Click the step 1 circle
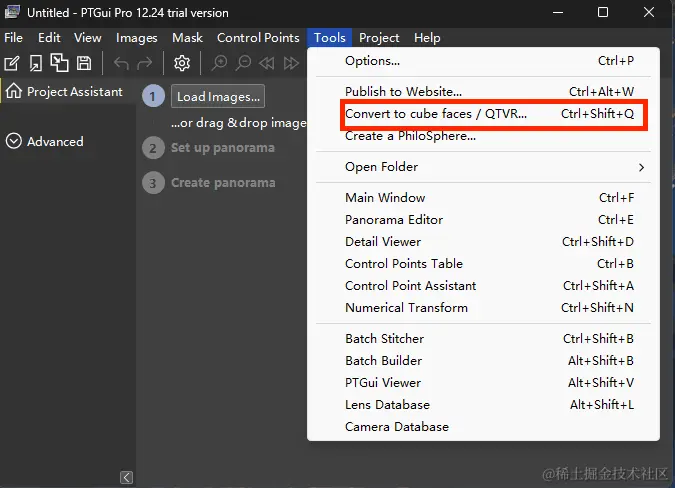This screenshot has height=488, width=675. point(153,96)
